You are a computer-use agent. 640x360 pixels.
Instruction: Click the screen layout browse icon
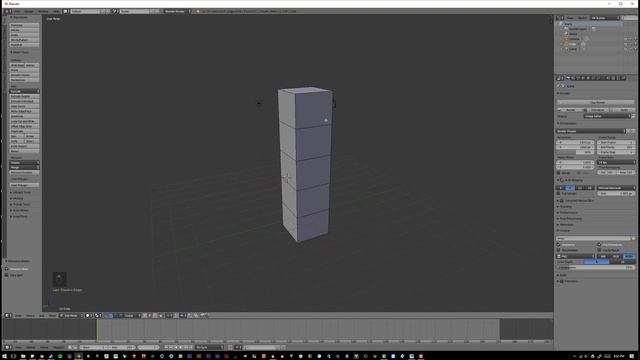[65, 11]
